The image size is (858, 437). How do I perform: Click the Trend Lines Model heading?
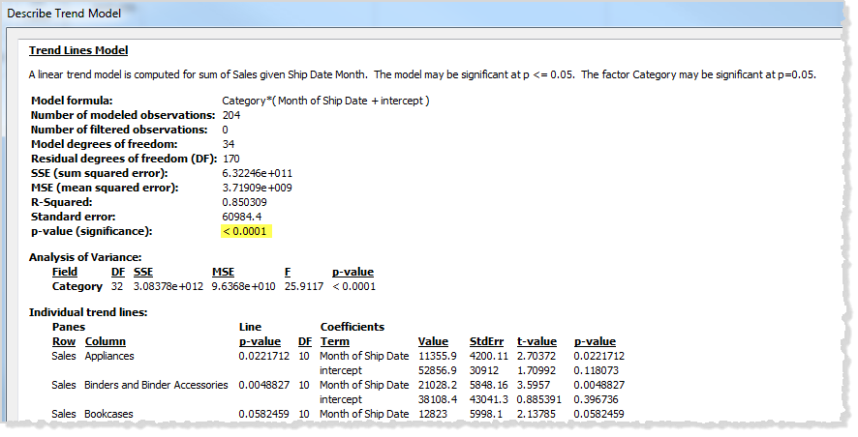click(x=78, y=50)
